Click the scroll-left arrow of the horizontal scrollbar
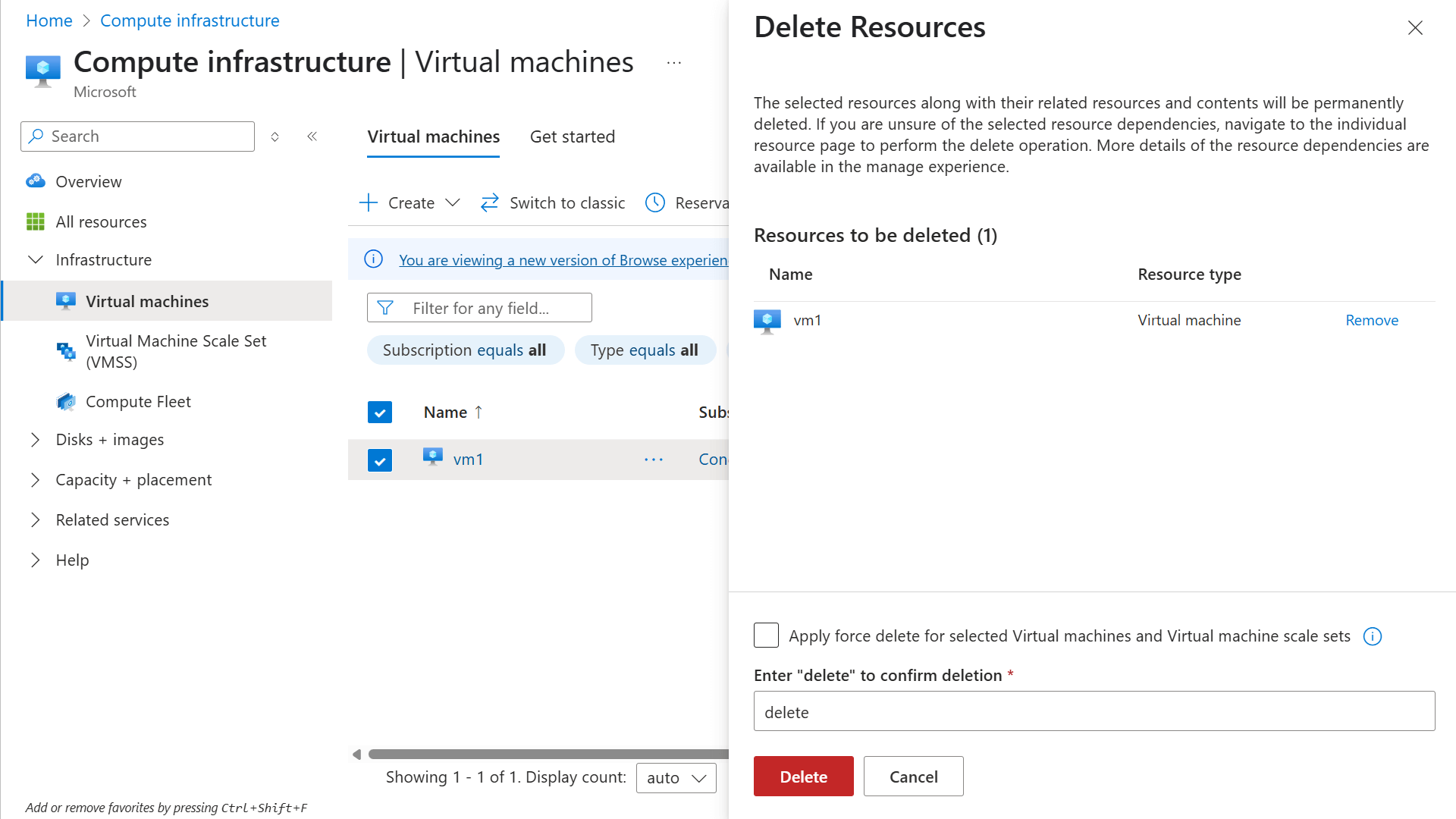This screenshot has width=1456, height=819. tap(356, 754)
